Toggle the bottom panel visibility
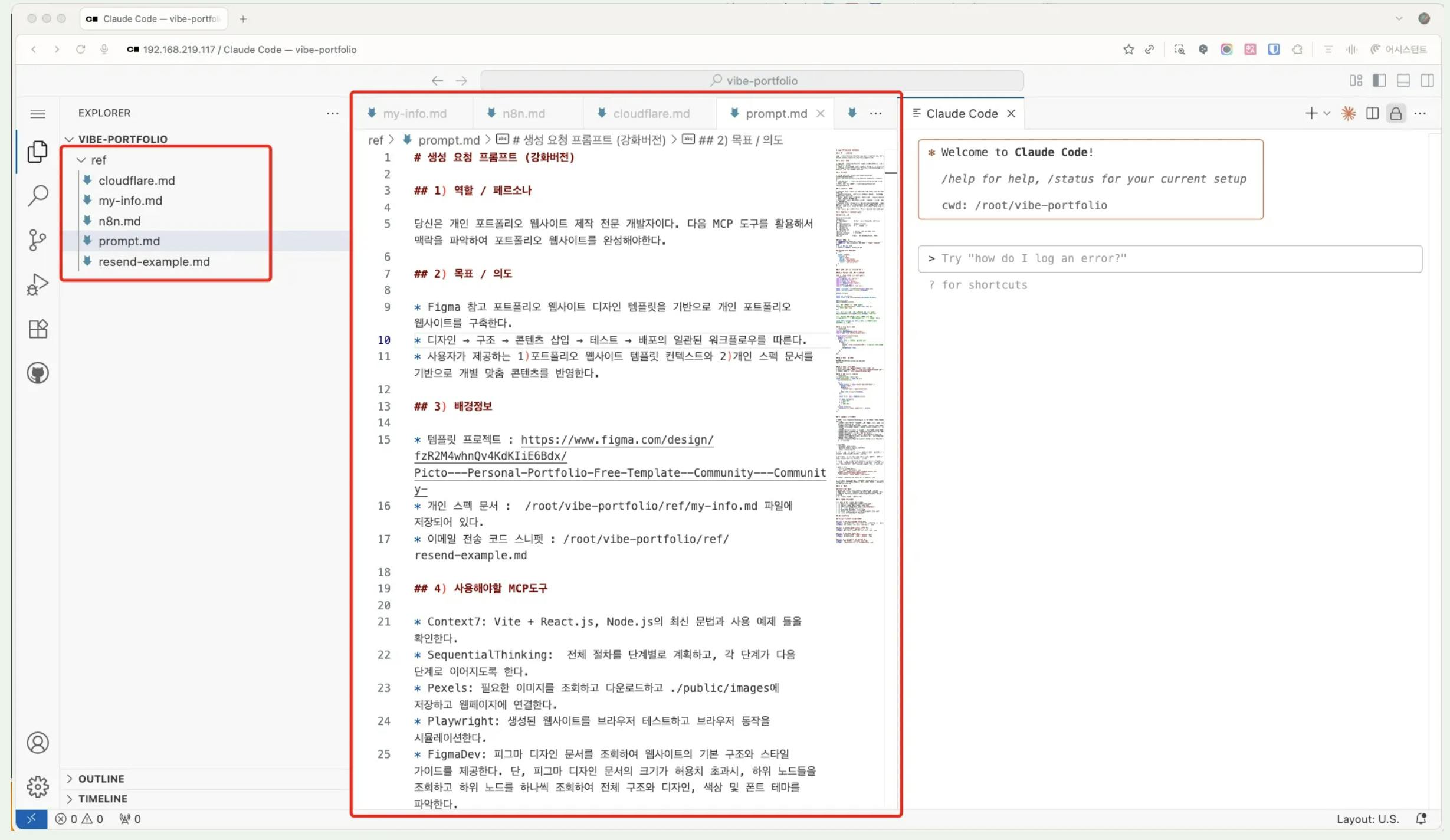1450x840 pixels. coord(1403,80)
